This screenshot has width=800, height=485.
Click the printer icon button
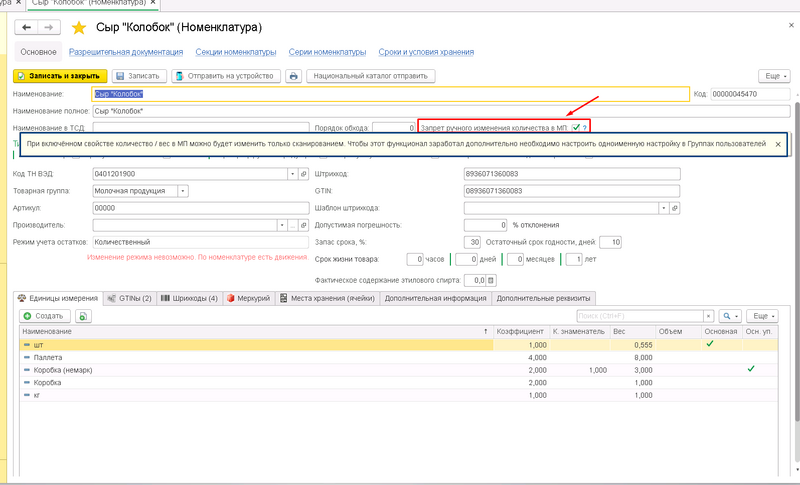coord(293,76)
